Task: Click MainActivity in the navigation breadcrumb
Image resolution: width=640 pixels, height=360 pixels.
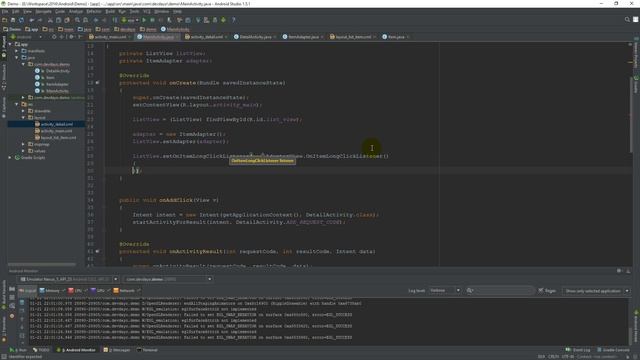Action: point(175,29)
